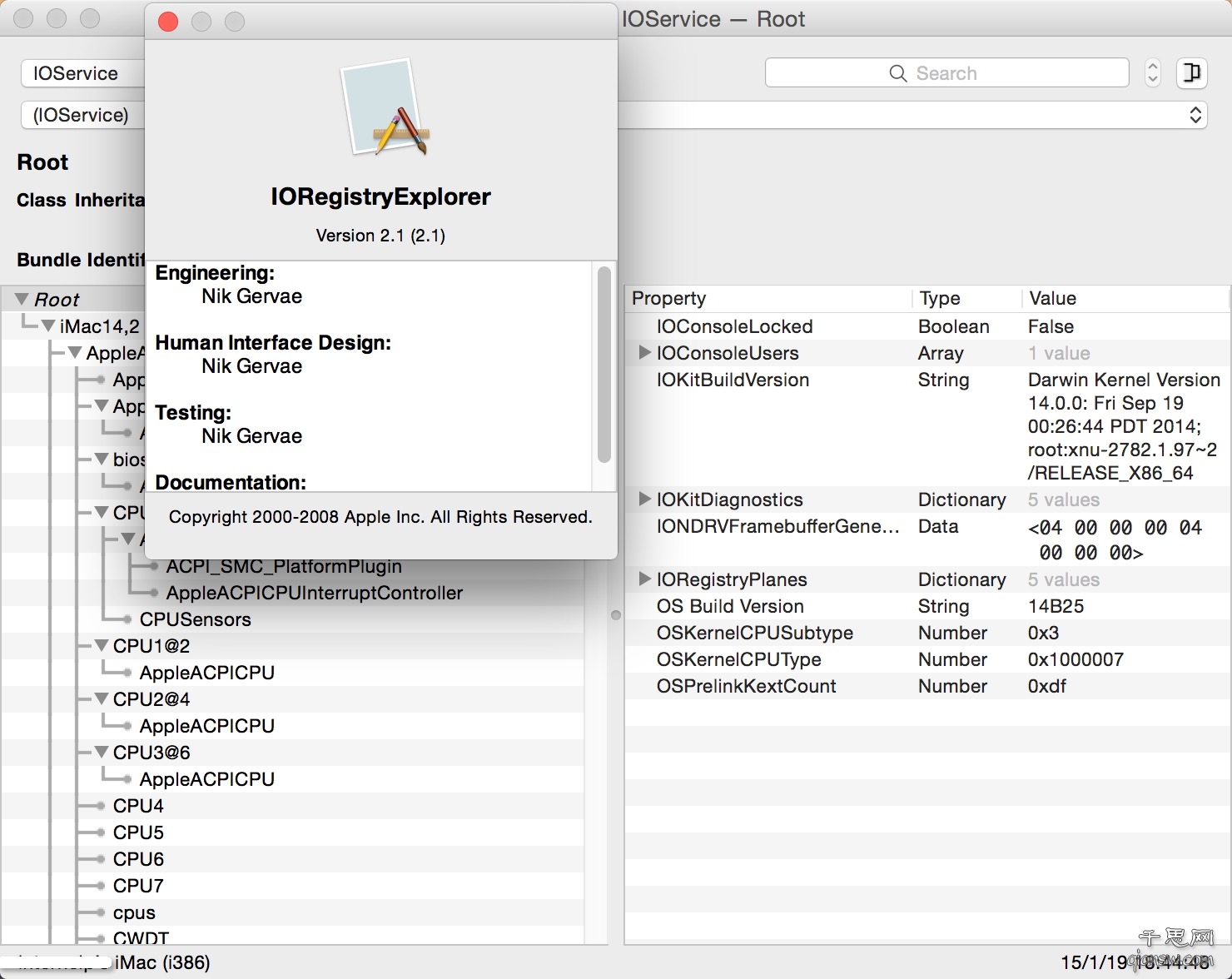Click the 0x1000007 value cell
This screenshot has height=979, width=1232.
pos(1076,659)
